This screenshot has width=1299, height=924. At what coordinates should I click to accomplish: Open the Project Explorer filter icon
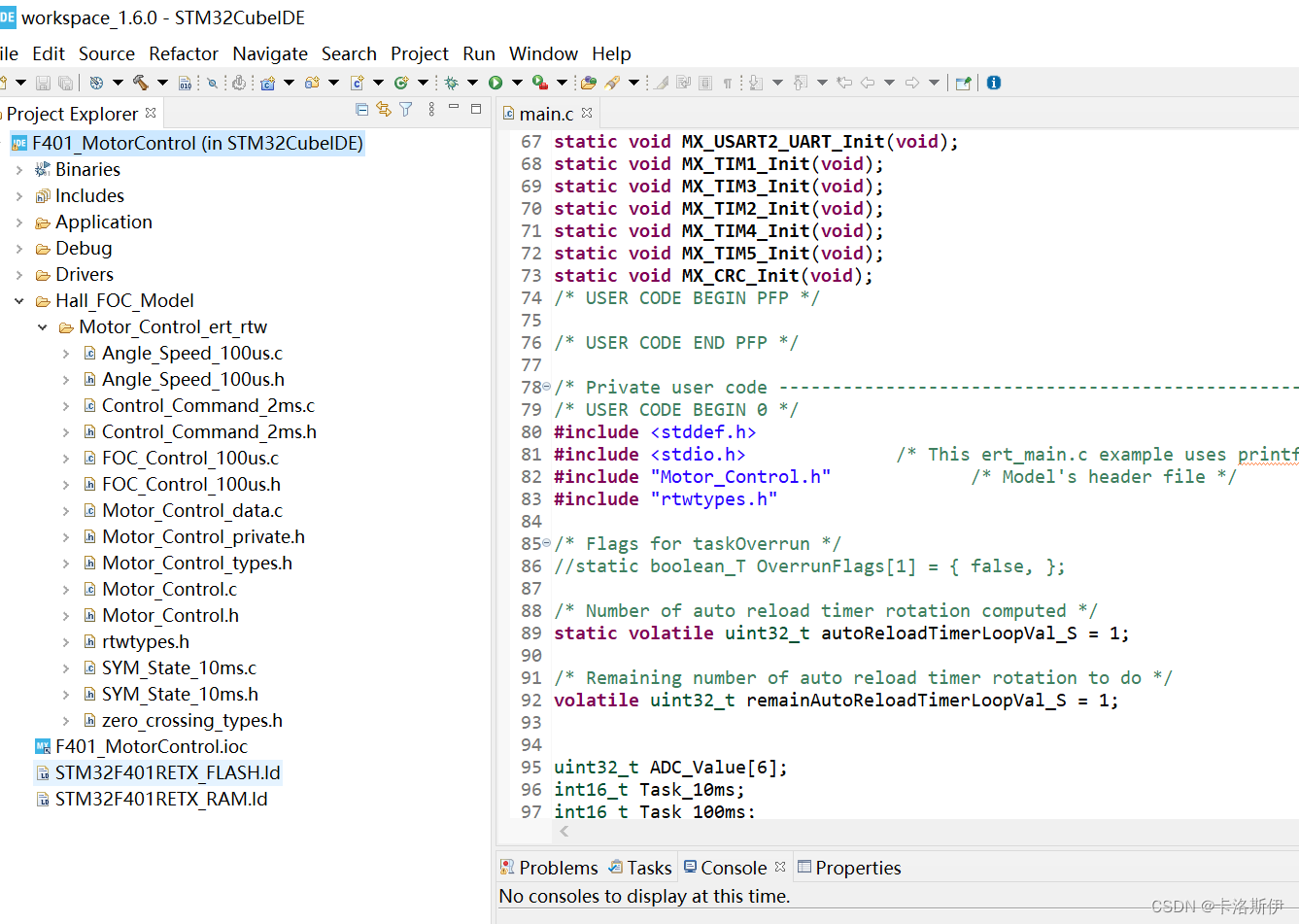pyautogui.click(x=406, y=110)
